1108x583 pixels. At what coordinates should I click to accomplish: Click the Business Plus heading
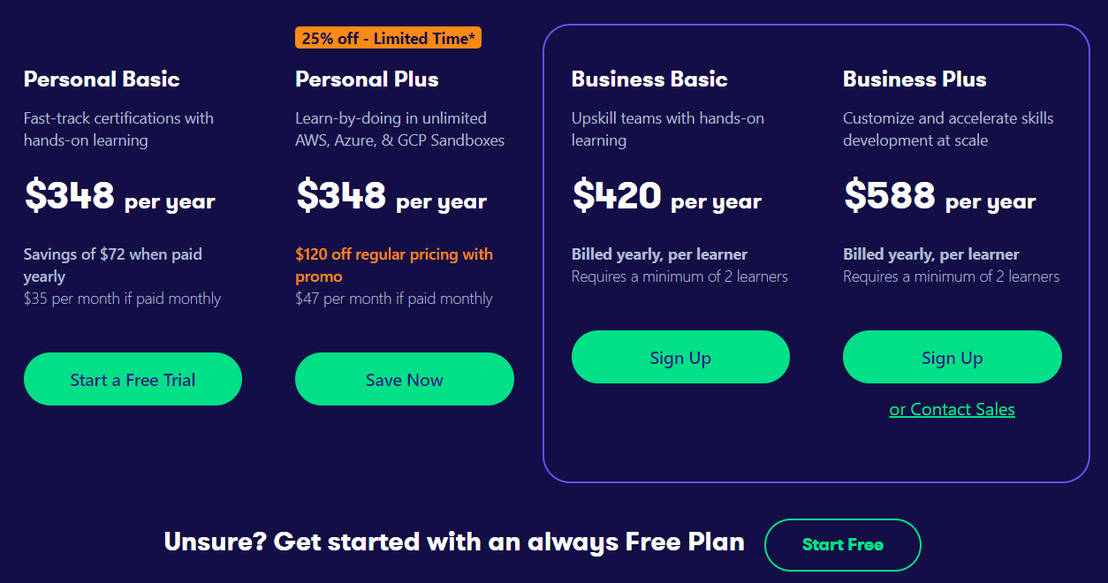click(914, 79)
